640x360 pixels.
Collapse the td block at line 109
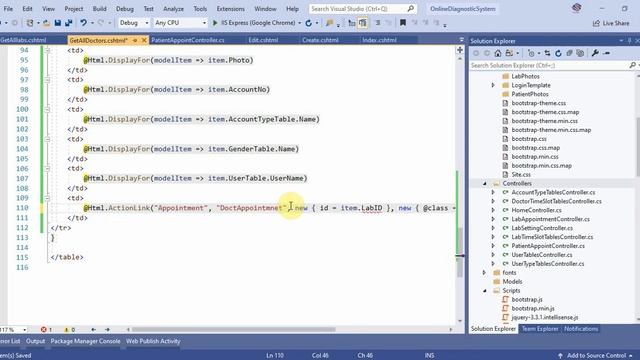pyautogui.click(x=47, y=198)
